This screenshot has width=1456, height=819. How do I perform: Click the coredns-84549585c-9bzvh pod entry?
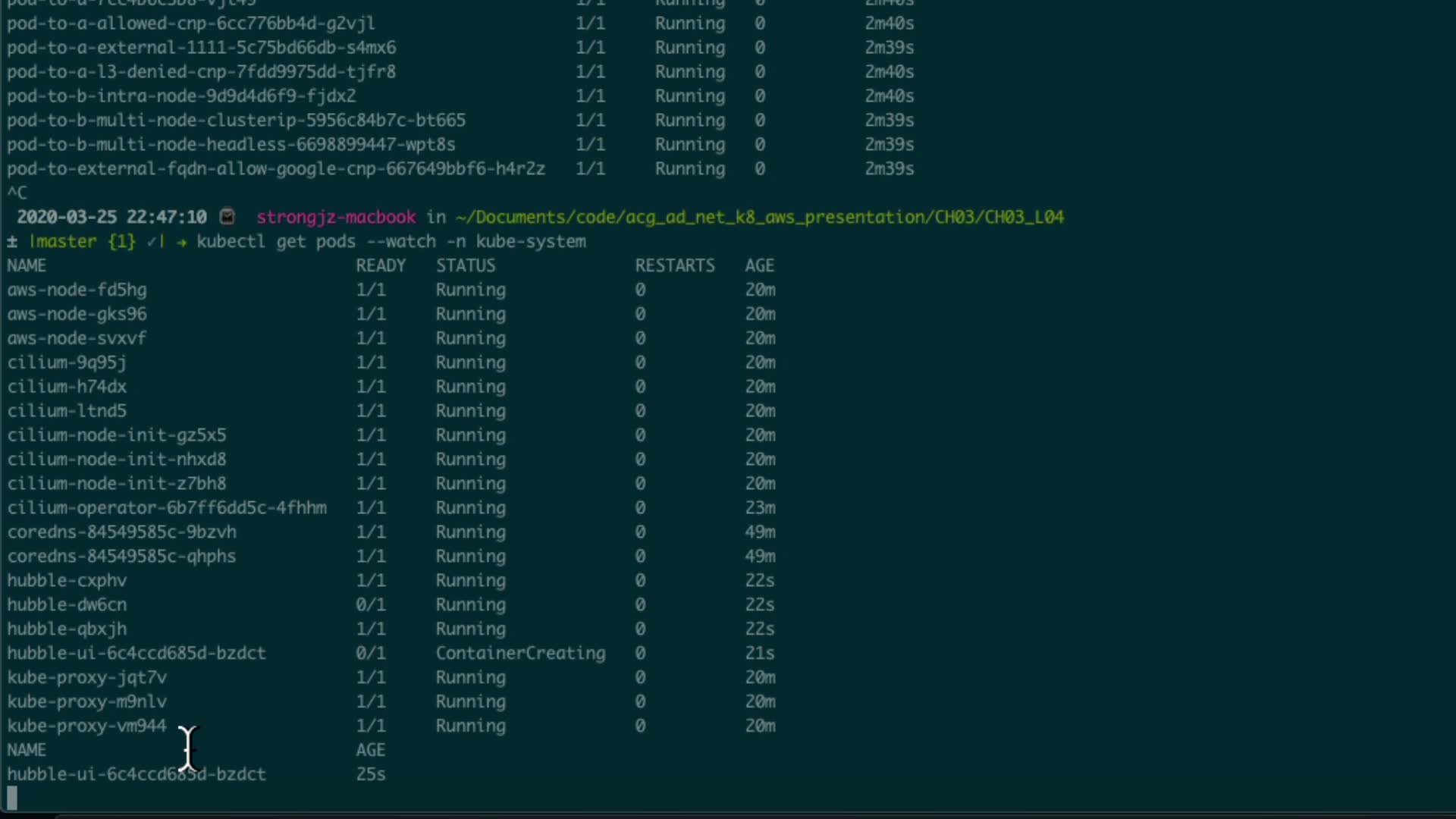pyautogui.click(x=121, y=532)
